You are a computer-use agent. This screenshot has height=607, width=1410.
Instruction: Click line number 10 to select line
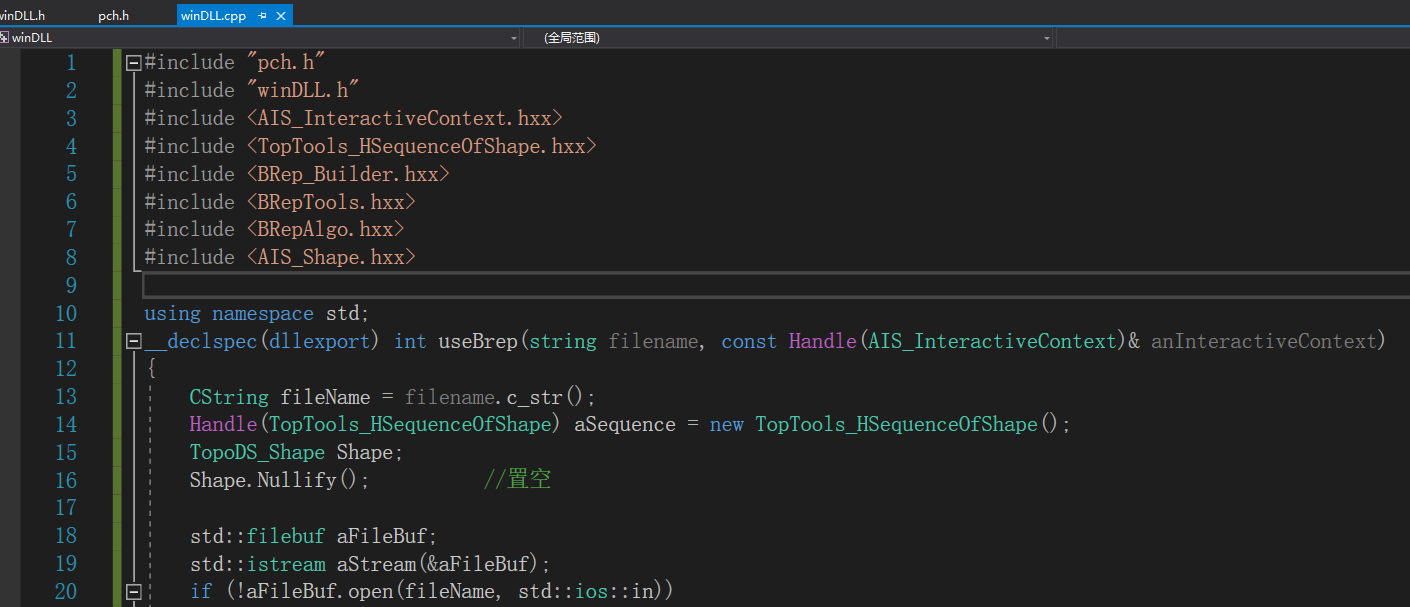66,313
